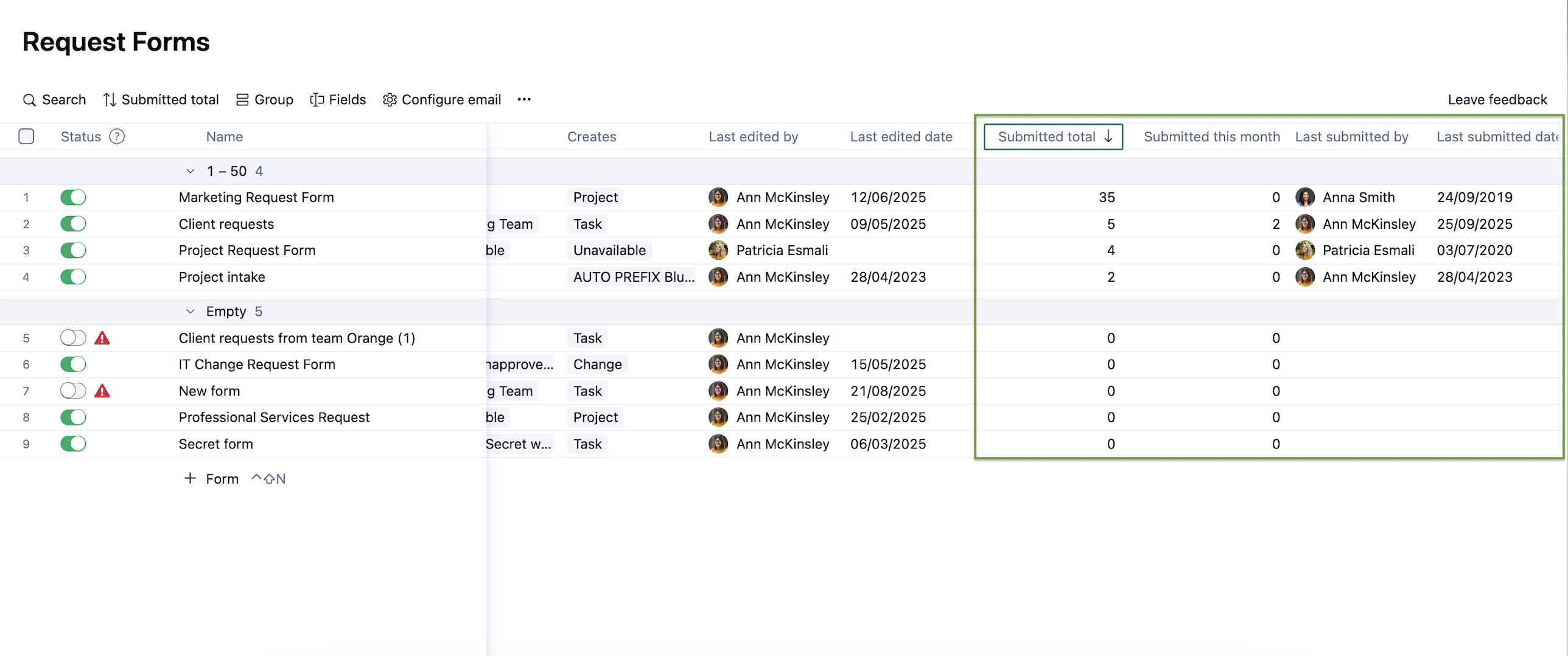Add a new Form
1568x656 pixels.
coord(211,479)
